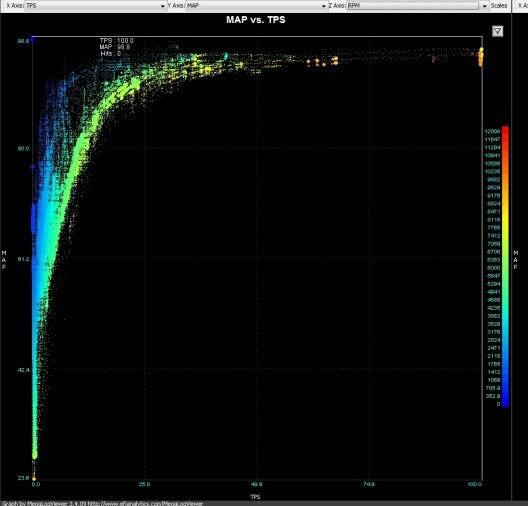Image resolution: width=528 pixels, height=506 pixels.
Task: Click the 'Hits : 0' cursor readout
Action: (x=110, y=53)
